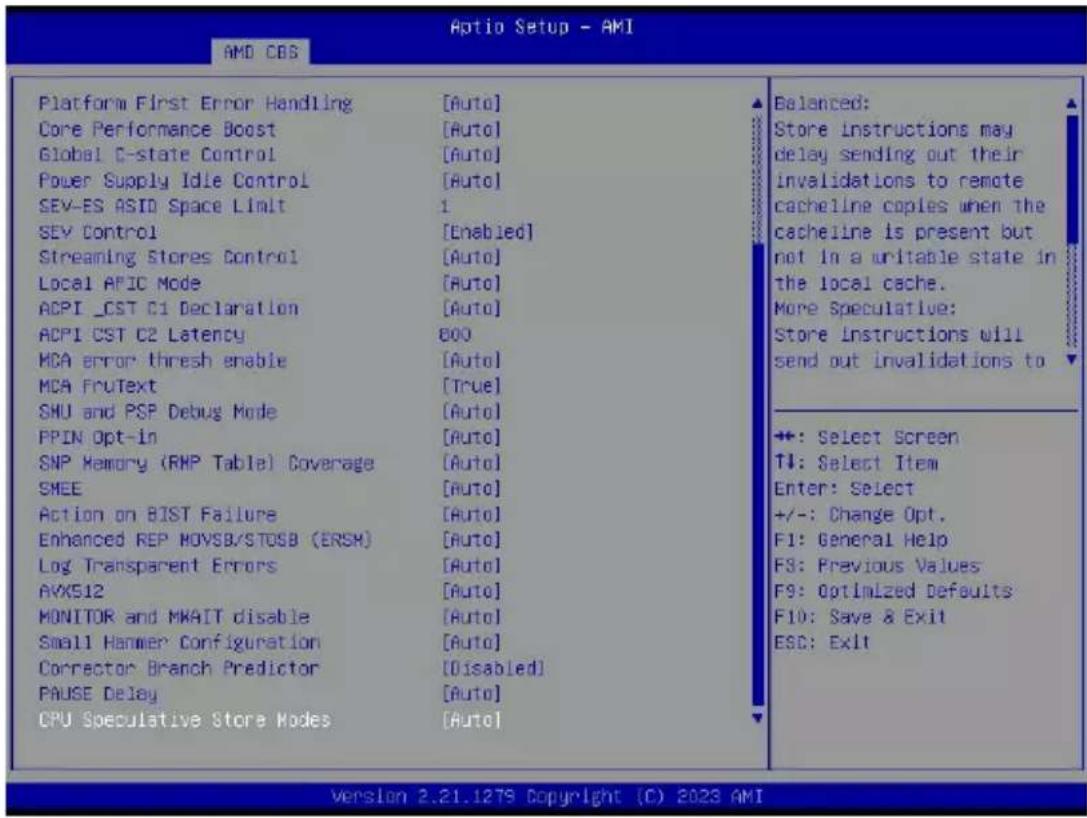This screenshot has height=818, width=1087.
Task: Open Log Transparent Errors setting
Action: point(157,566)
